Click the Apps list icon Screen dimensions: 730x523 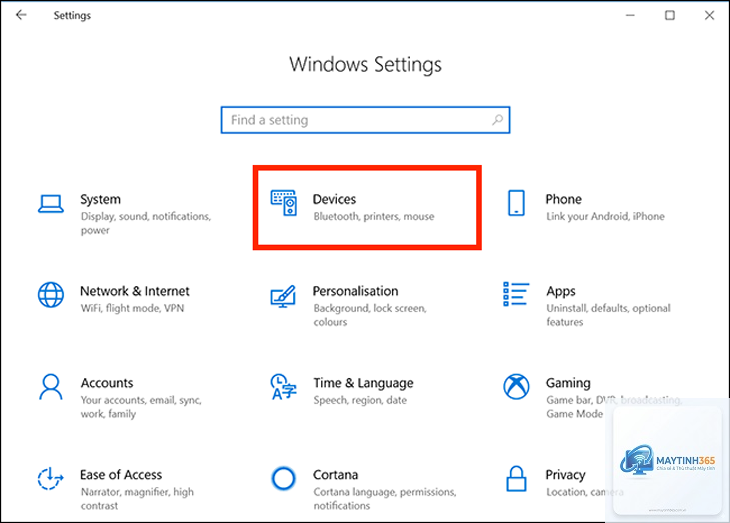tap(516, 294)
